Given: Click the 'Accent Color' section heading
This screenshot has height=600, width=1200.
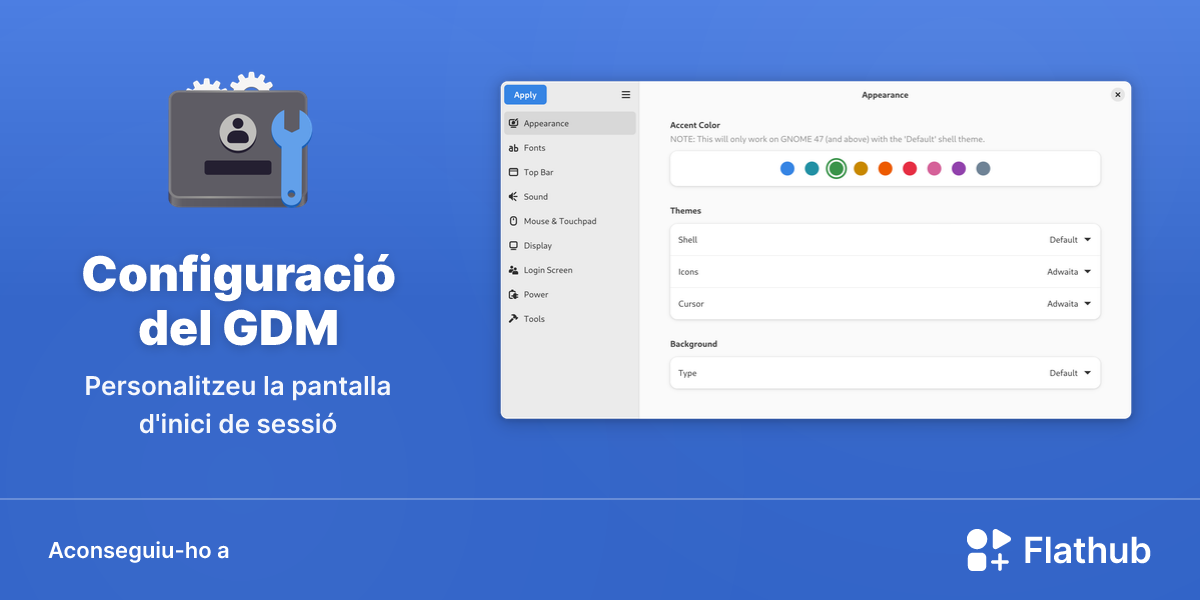Looking at the screenshot, I should coord(695,125).
